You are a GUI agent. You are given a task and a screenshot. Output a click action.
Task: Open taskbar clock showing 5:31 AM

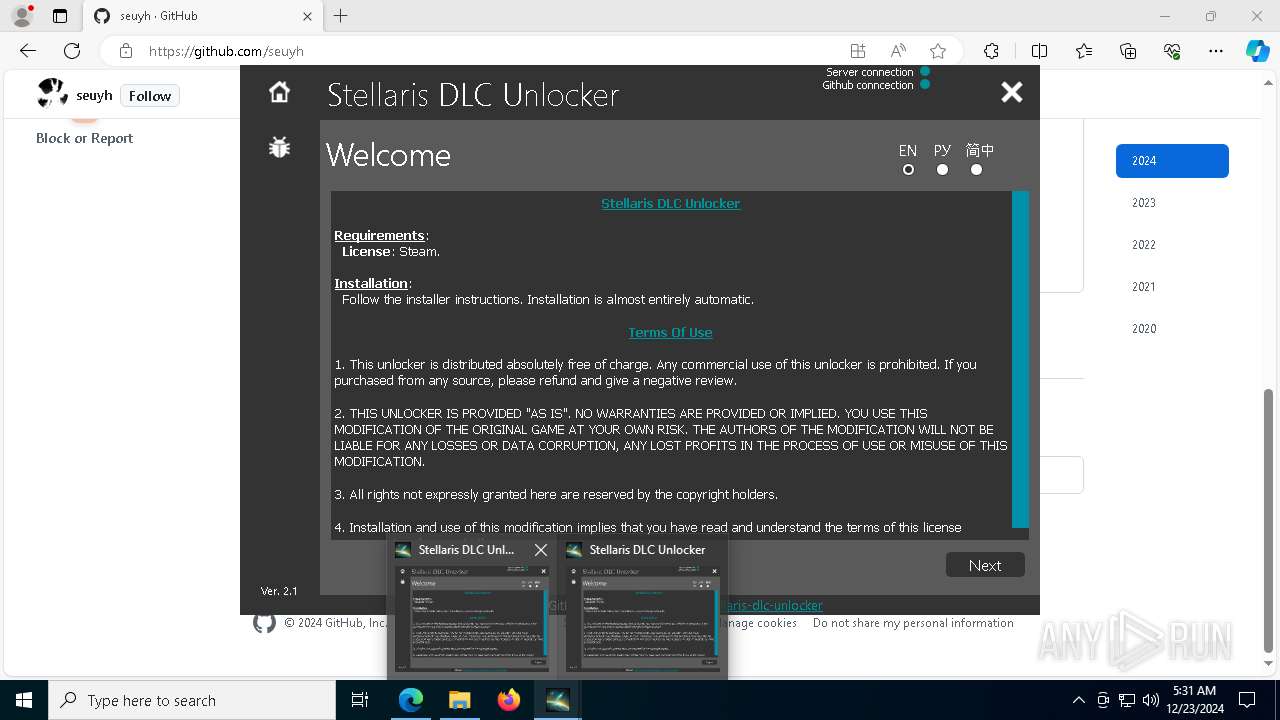(x=1194, y=700)
